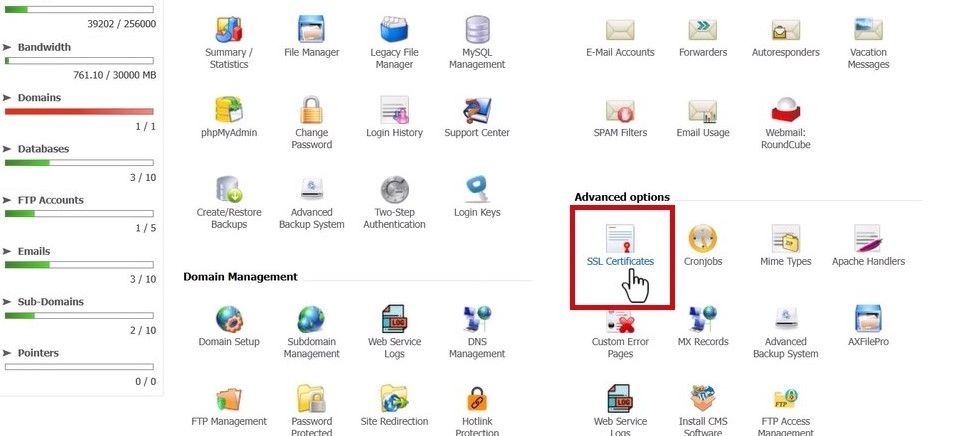Open File Manager
This screenshot has width=953, height=436.
tap(311, 29)
